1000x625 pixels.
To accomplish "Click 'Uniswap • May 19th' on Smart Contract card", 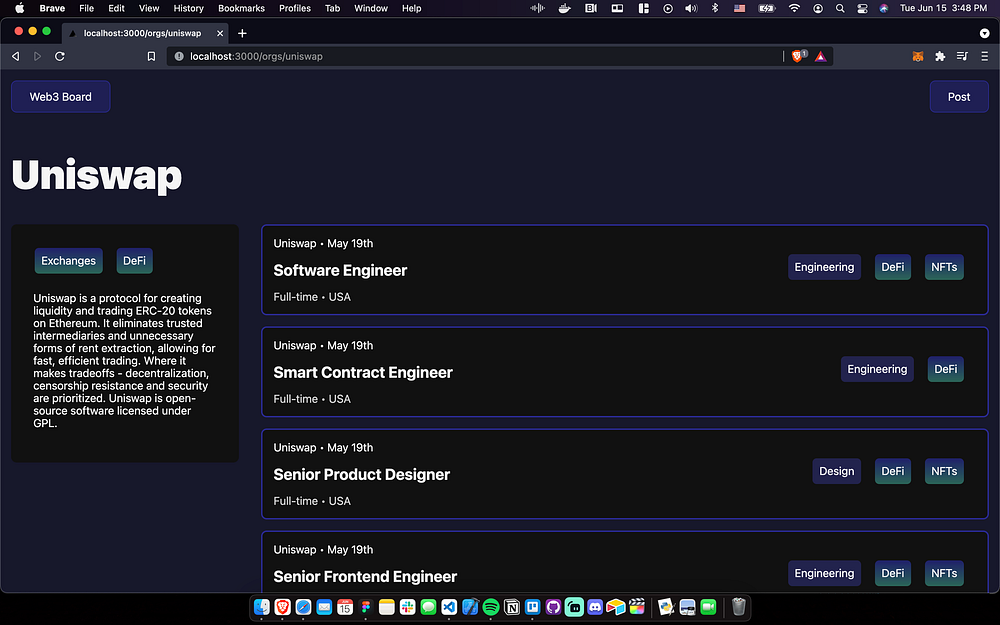I will (323, 345).
